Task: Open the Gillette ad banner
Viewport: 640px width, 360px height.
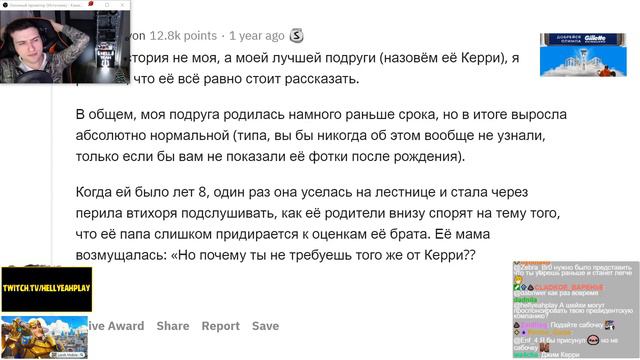Action: coord(583,55)
